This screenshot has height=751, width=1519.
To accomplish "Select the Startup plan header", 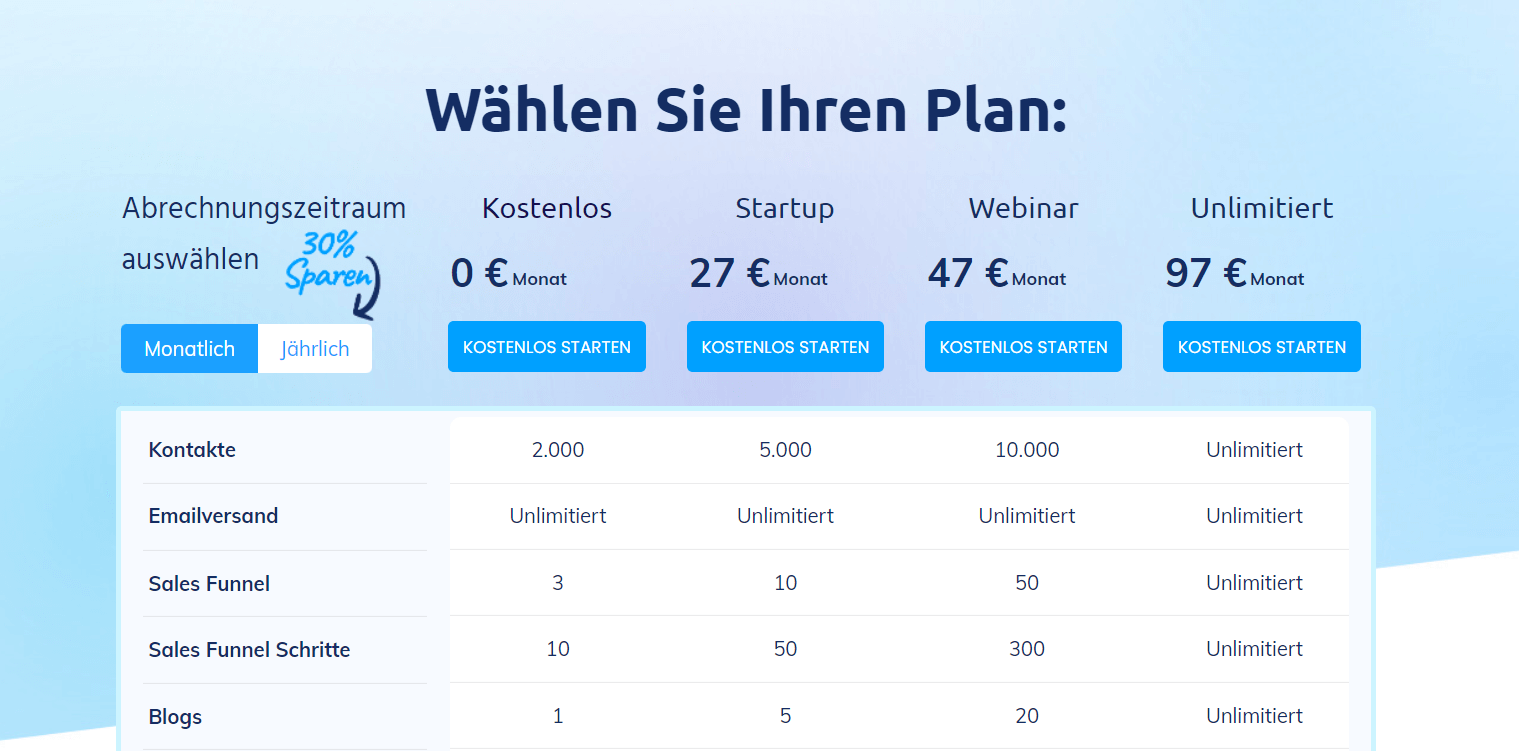I will [x=784, y=208].
